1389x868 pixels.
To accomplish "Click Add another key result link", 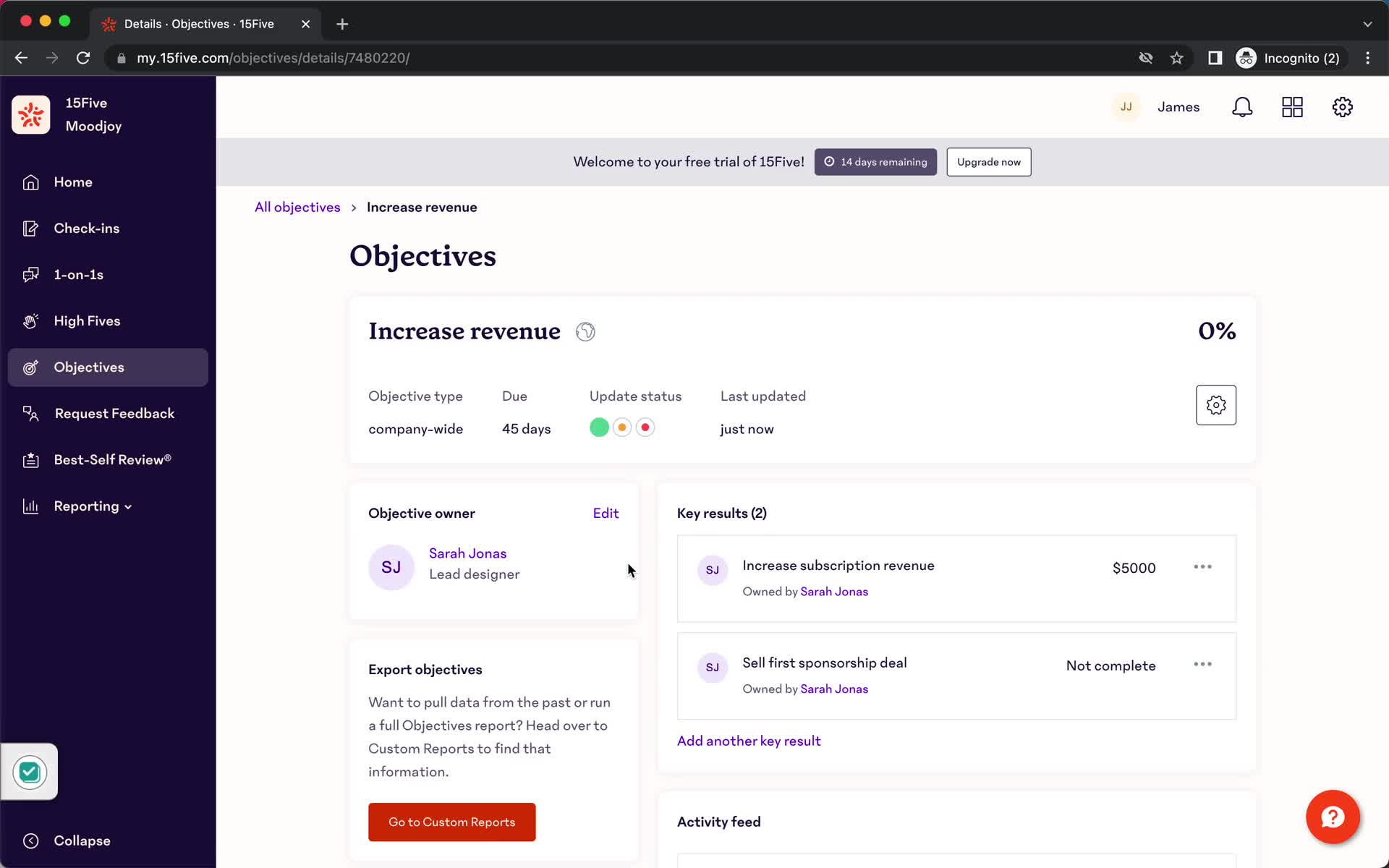I will (748, 740).
